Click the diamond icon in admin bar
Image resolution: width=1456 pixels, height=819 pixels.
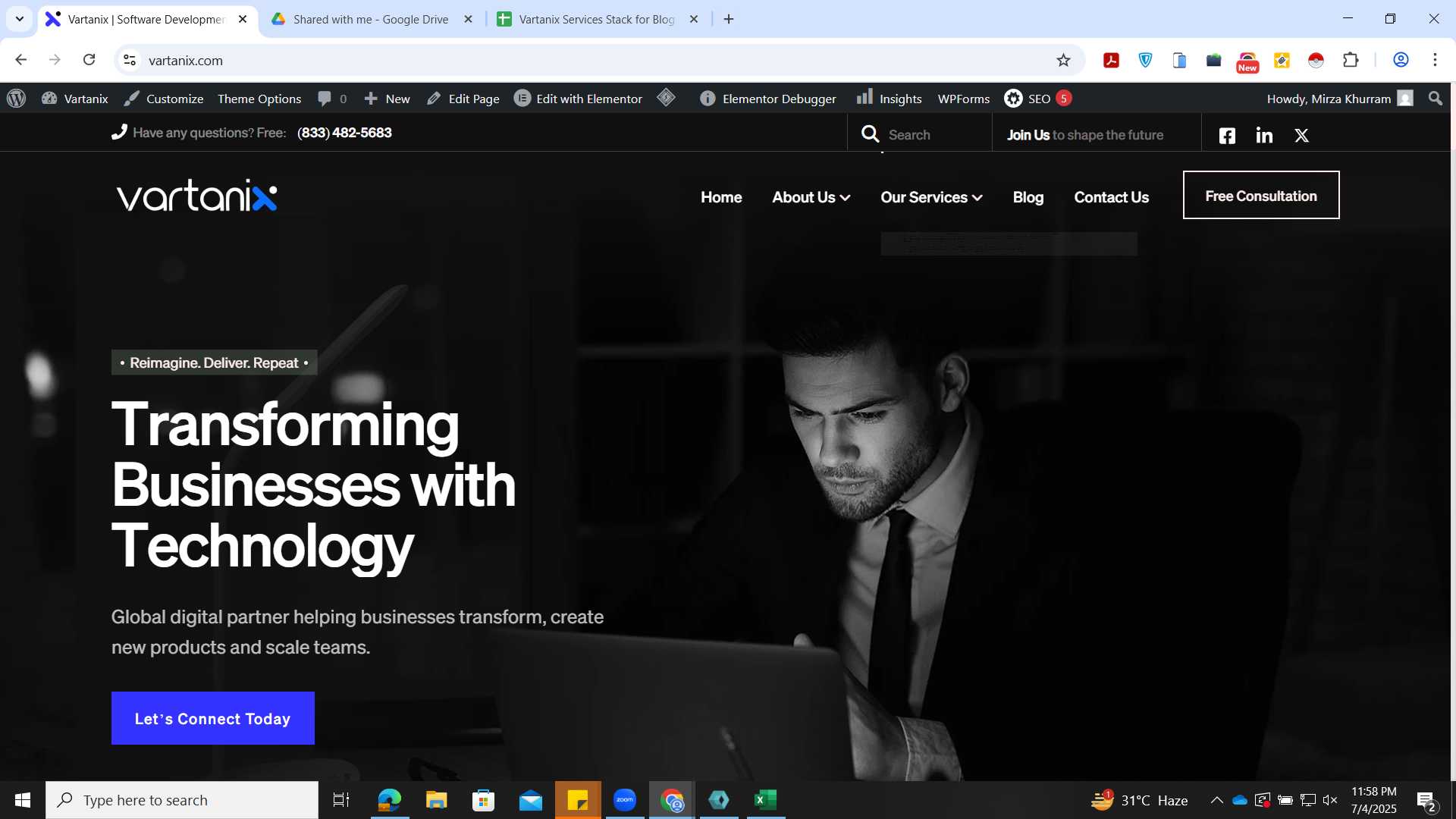coord(666,98)
